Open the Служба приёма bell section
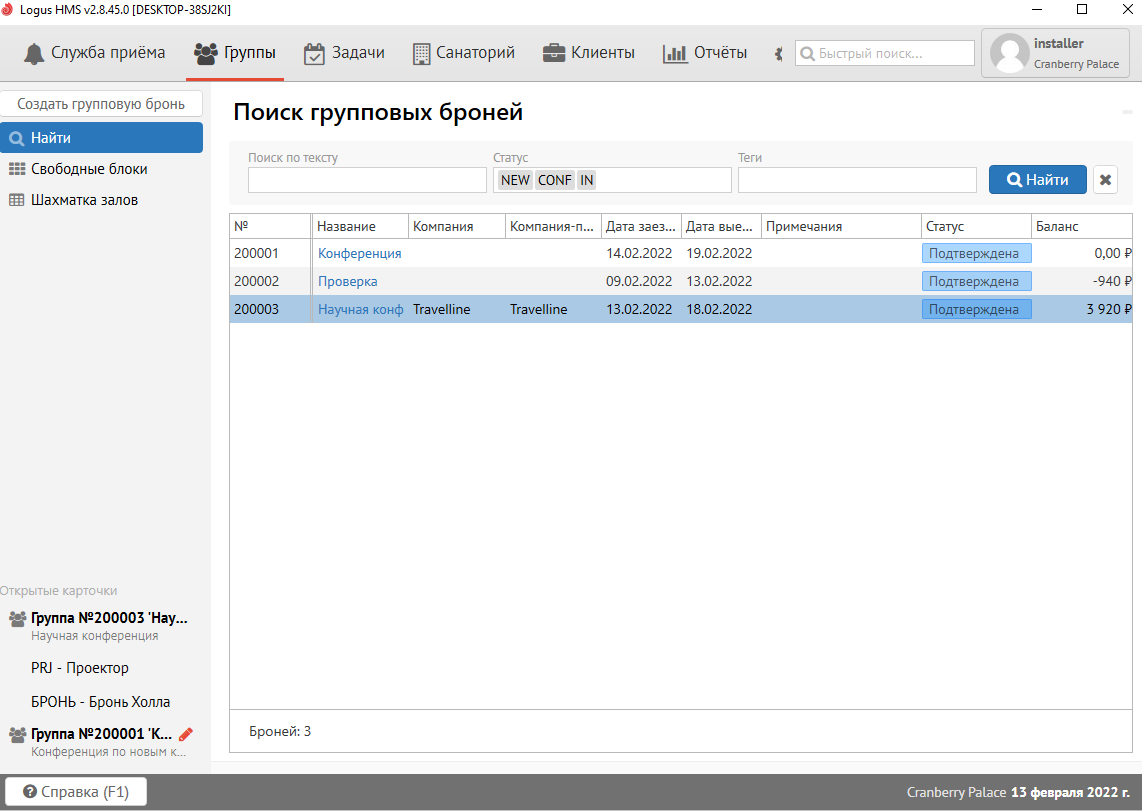1142x811 pixels. 95,53
